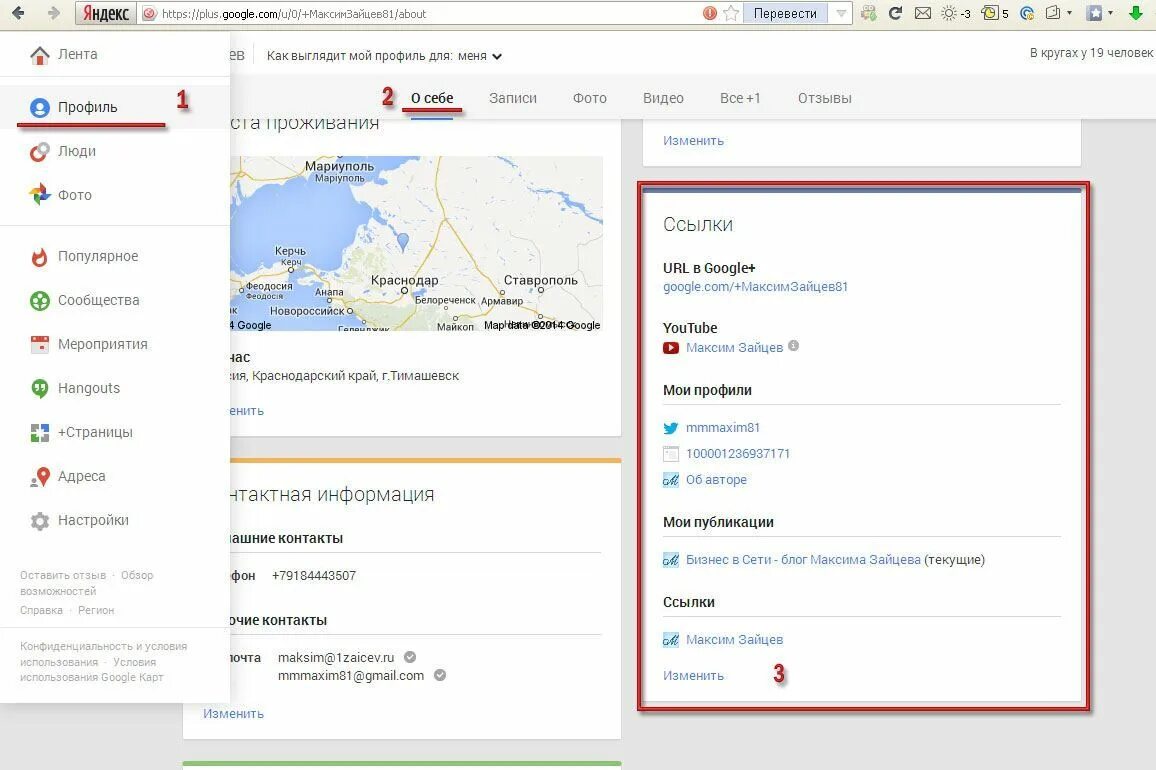This screenshot has width=1156, height=770.
Task: Open the bookmarks star panel icon
Action: click(1096, 13)
